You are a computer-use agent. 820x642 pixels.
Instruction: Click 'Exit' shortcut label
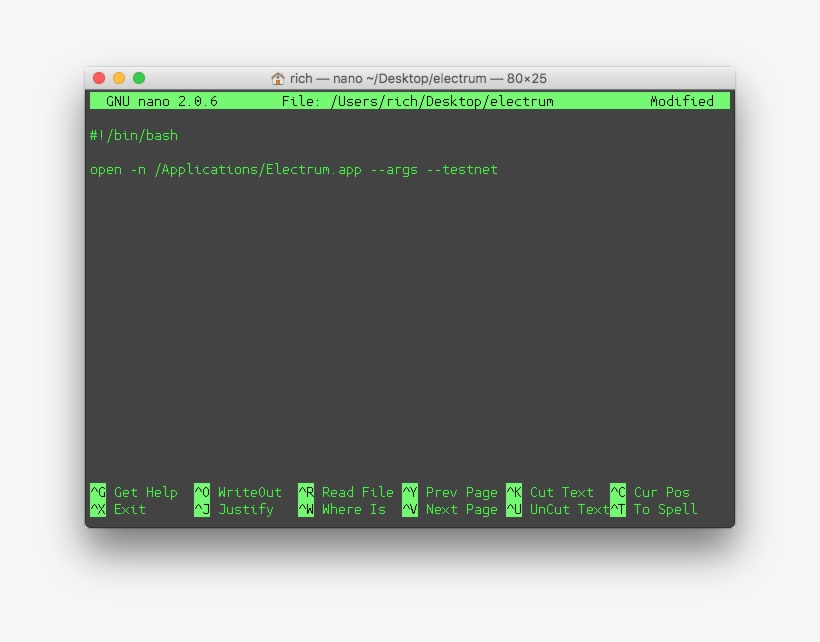[x=130, y=509]
